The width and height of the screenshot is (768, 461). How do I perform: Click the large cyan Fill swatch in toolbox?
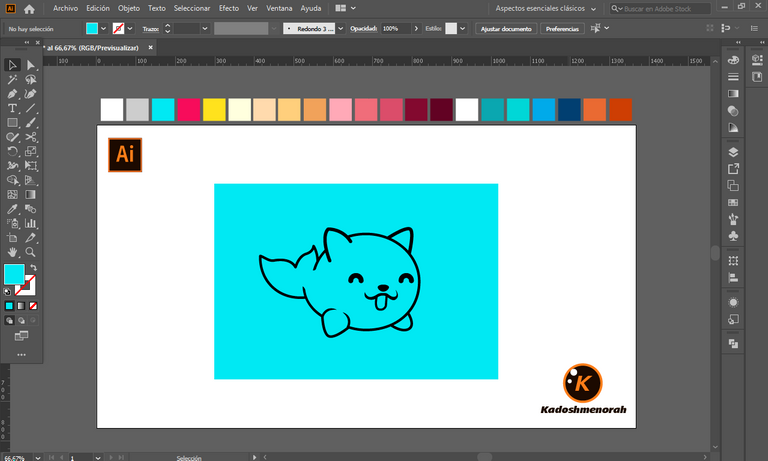coord(14,274)
